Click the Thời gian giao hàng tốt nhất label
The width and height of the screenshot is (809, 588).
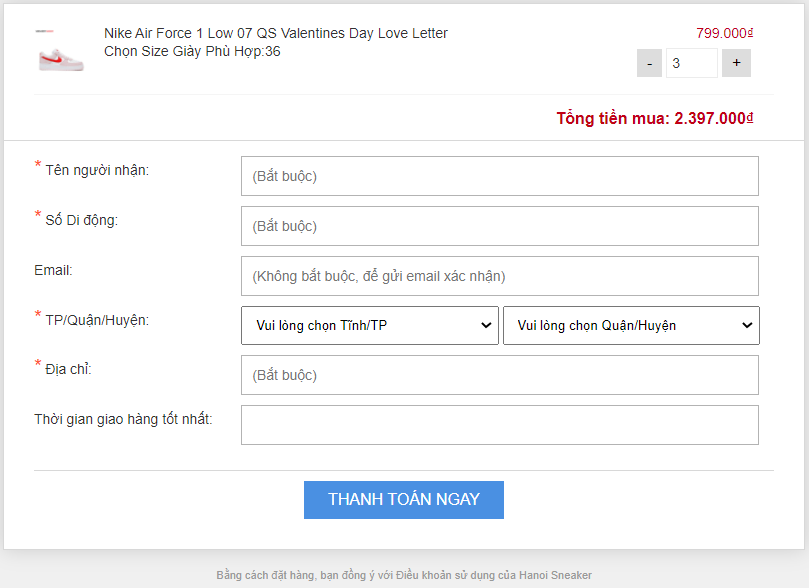123,418
